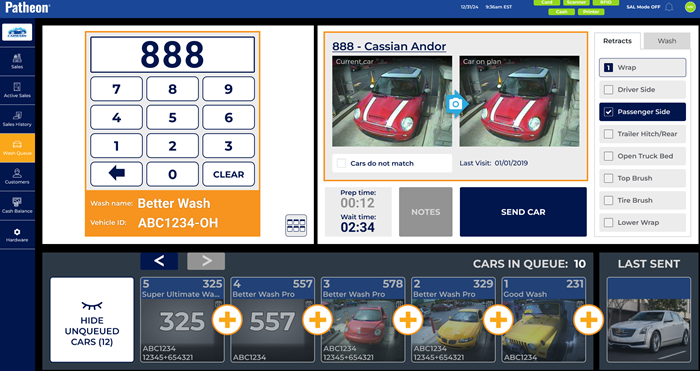Image resolution: width=700 pixels, height=371 pixels.
Task: Uncheck the Passenger Side retract
Action: pyautogui.click(x=608, y=112)
